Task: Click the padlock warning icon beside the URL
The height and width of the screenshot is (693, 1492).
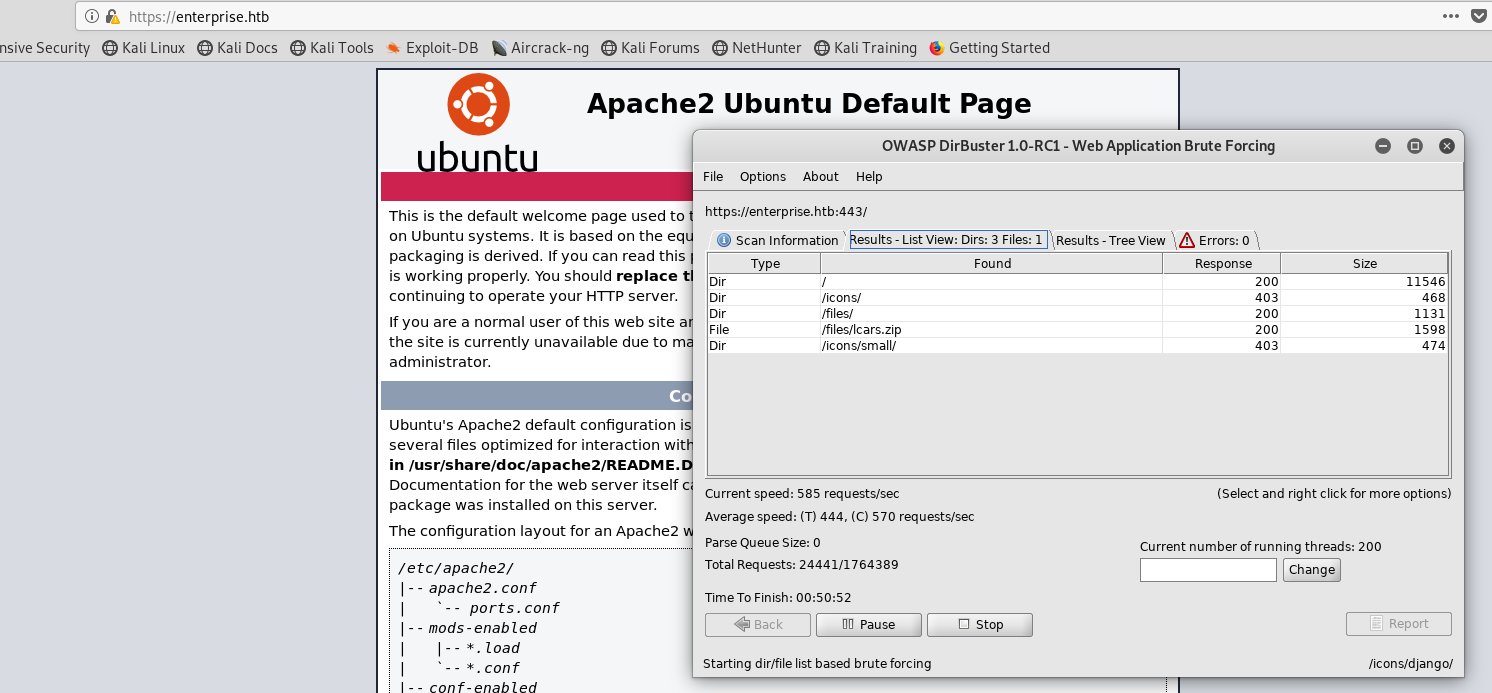Action: pos(113,17)
